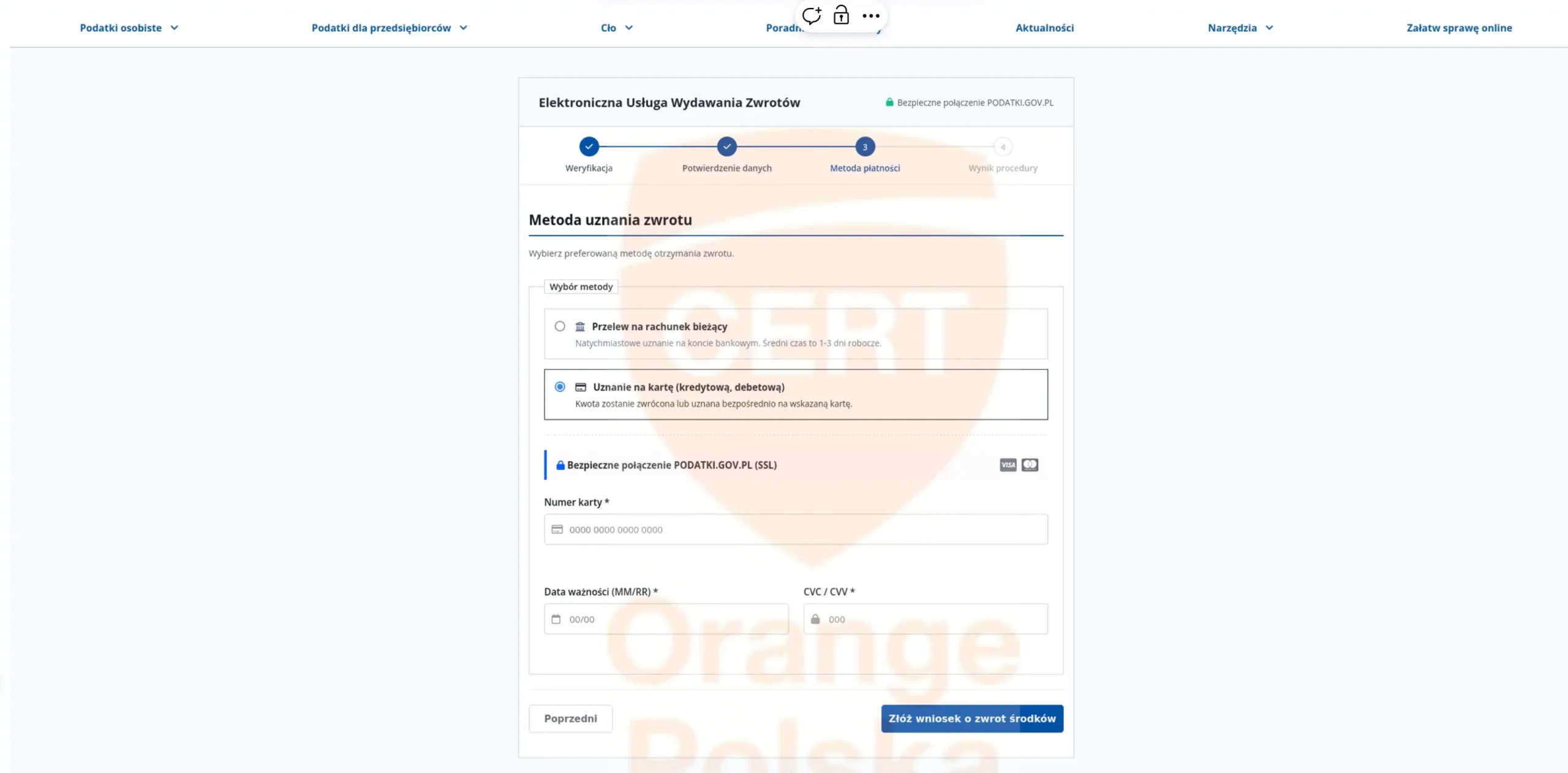Click the Mastercard logo icon
The height and width of the screenshot is (773, 1568).
(1030, 465)
